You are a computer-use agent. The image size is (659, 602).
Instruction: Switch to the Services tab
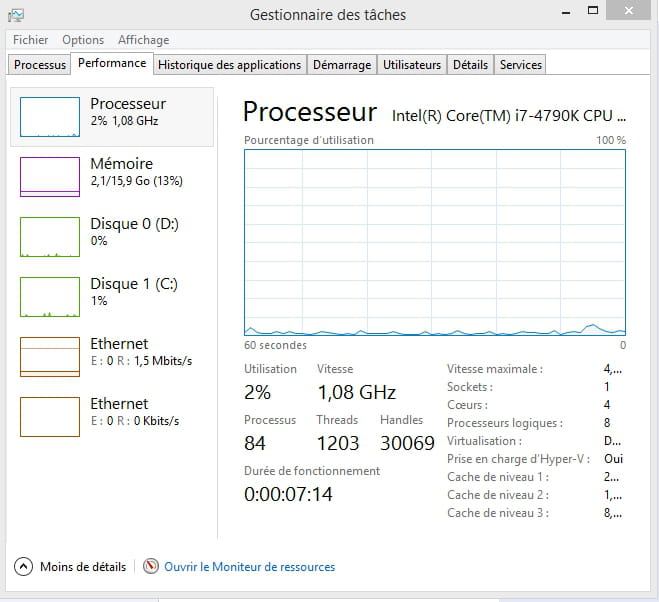click(520, 65)
